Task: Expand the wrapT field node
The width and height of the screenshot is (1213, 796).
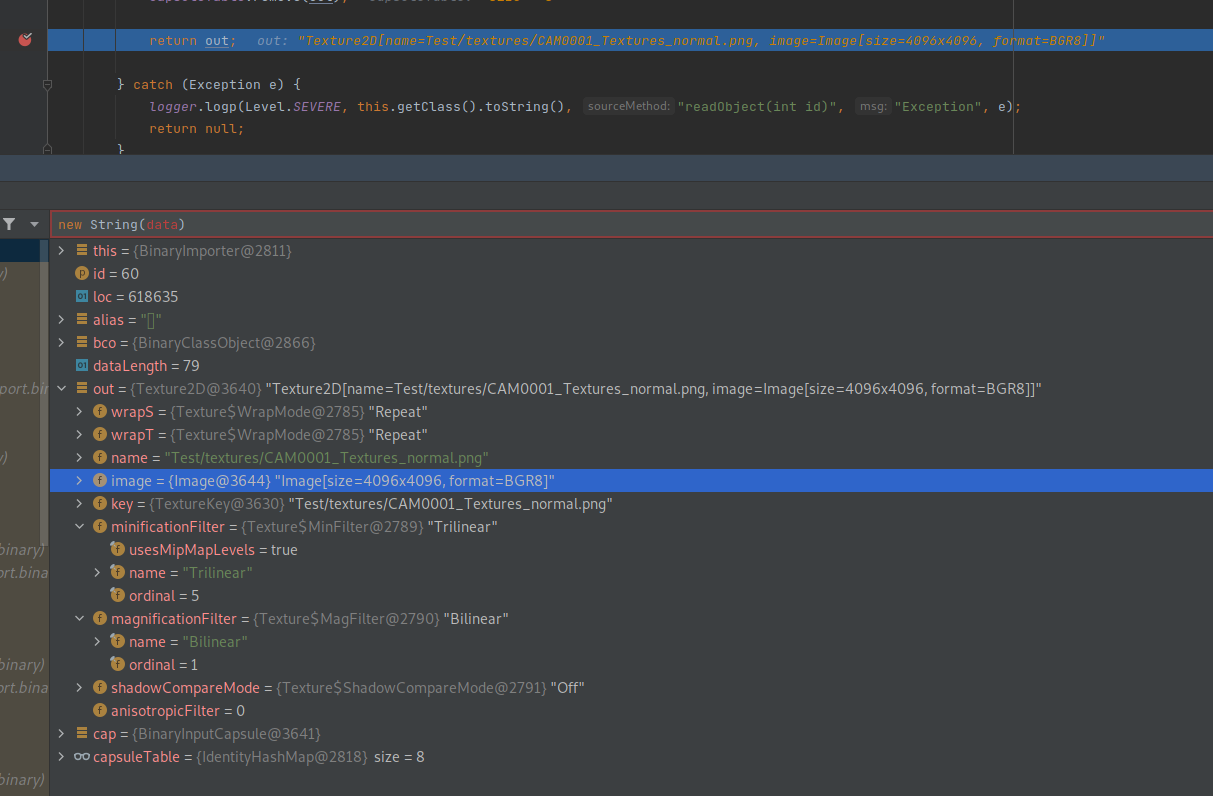Action: coord(80,435)
